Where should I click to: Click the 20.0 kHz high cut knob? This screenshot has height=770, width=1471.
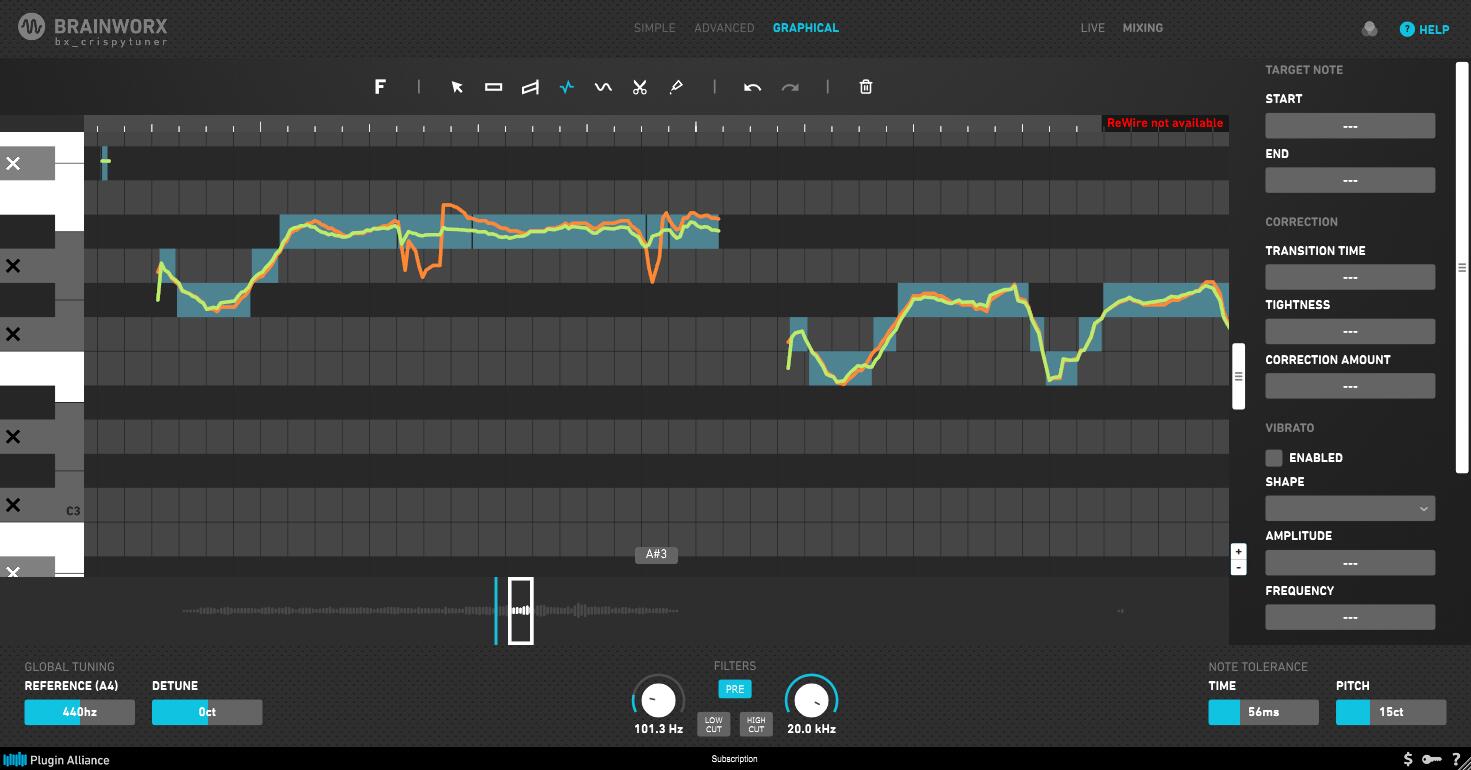(x=811, y=700)
